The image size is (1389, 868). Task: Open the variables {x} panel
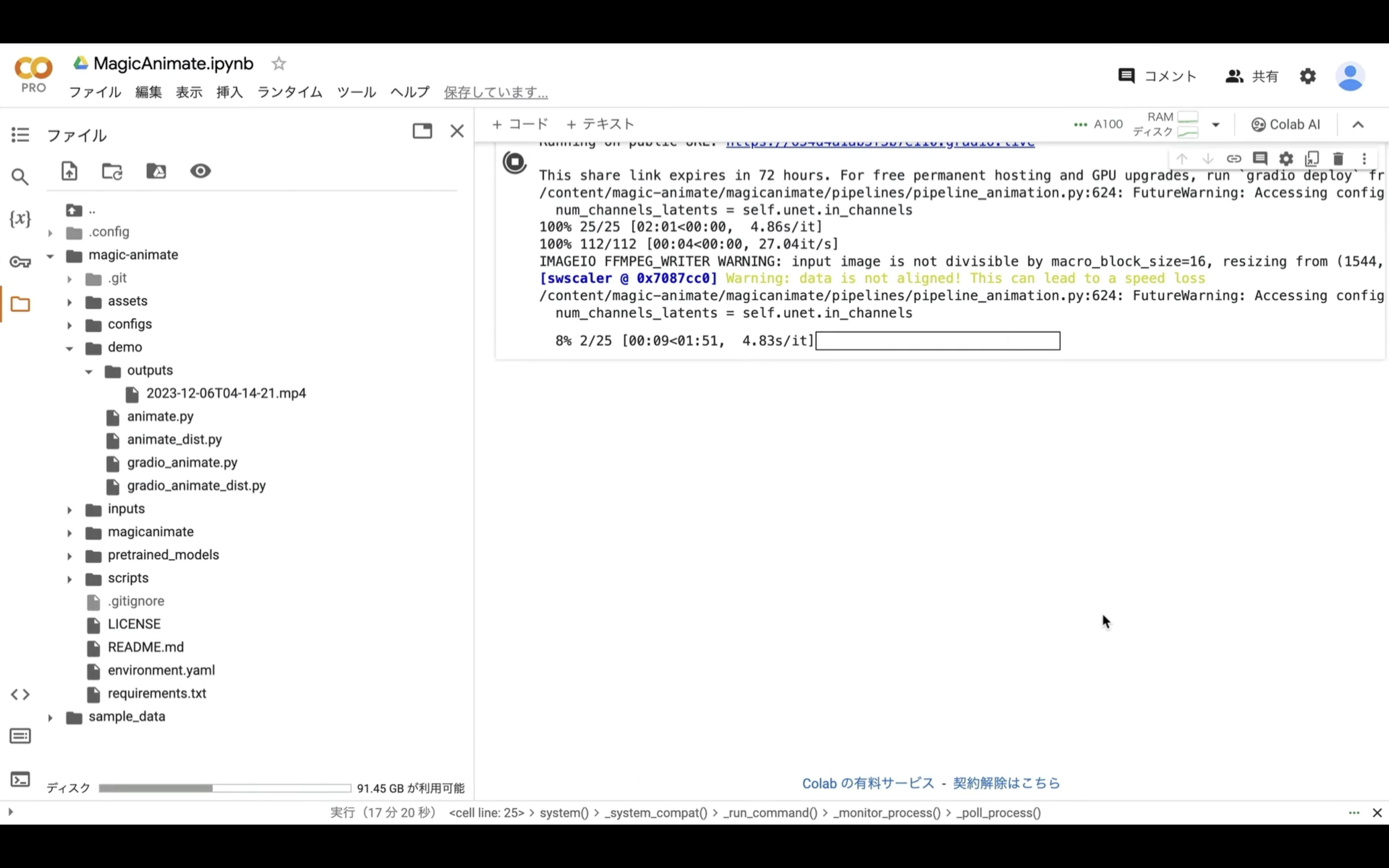[20, 219]
